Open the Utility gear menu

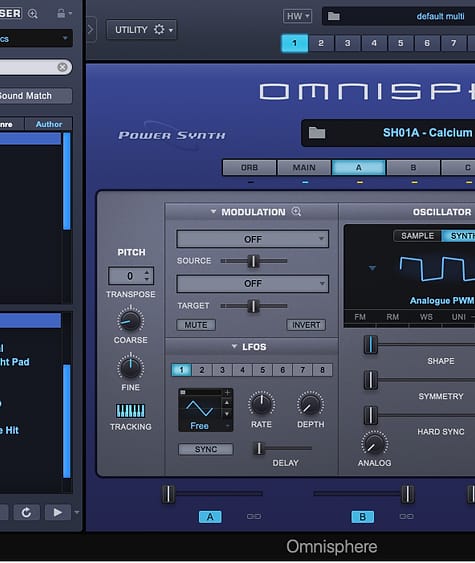tap(141, 30)
